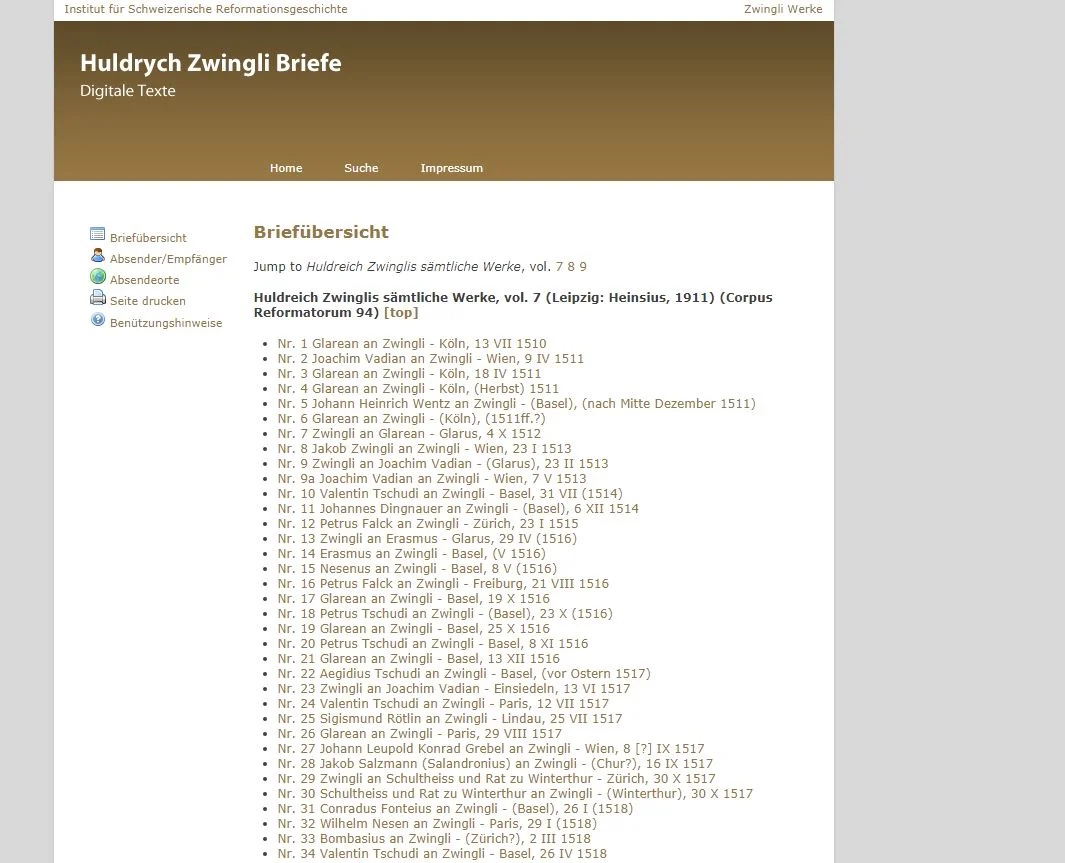Open letter Nr. 9a Joachim Vadian an Zwingli
The height and width of the screenshot is (863, 1065).
tap(432, 479)
